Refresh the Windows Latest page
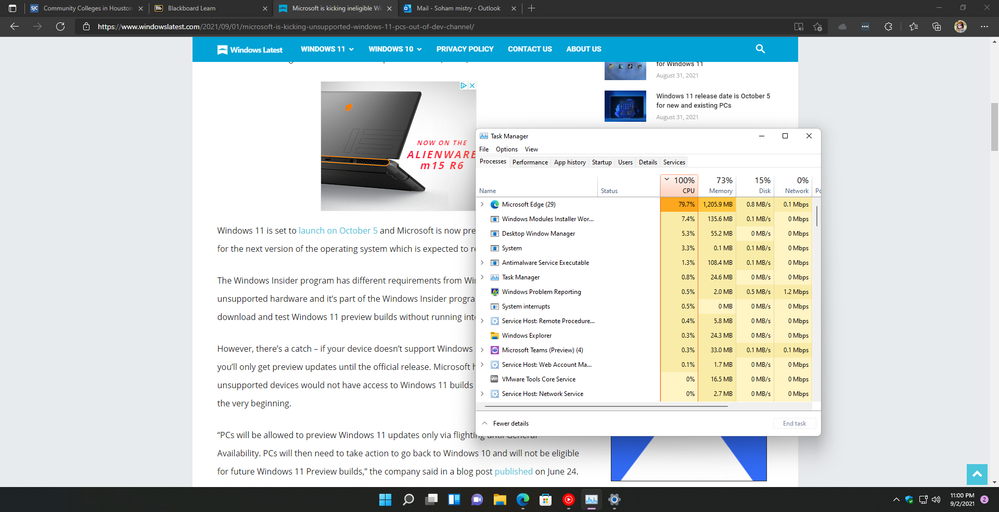Viewport: 999px width, 512px height. pos(60,27)
